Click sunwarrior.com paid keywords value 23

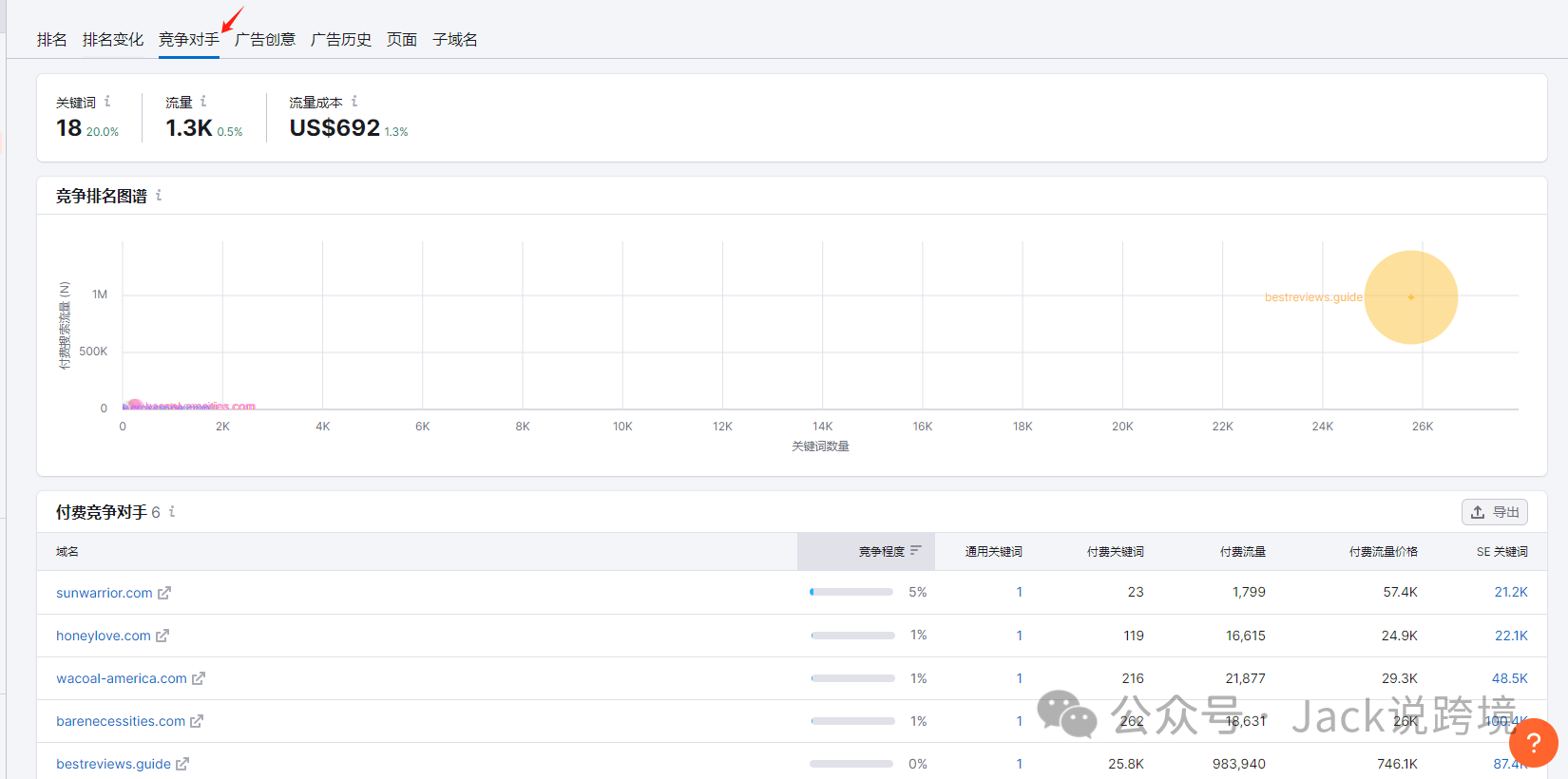1136,592
